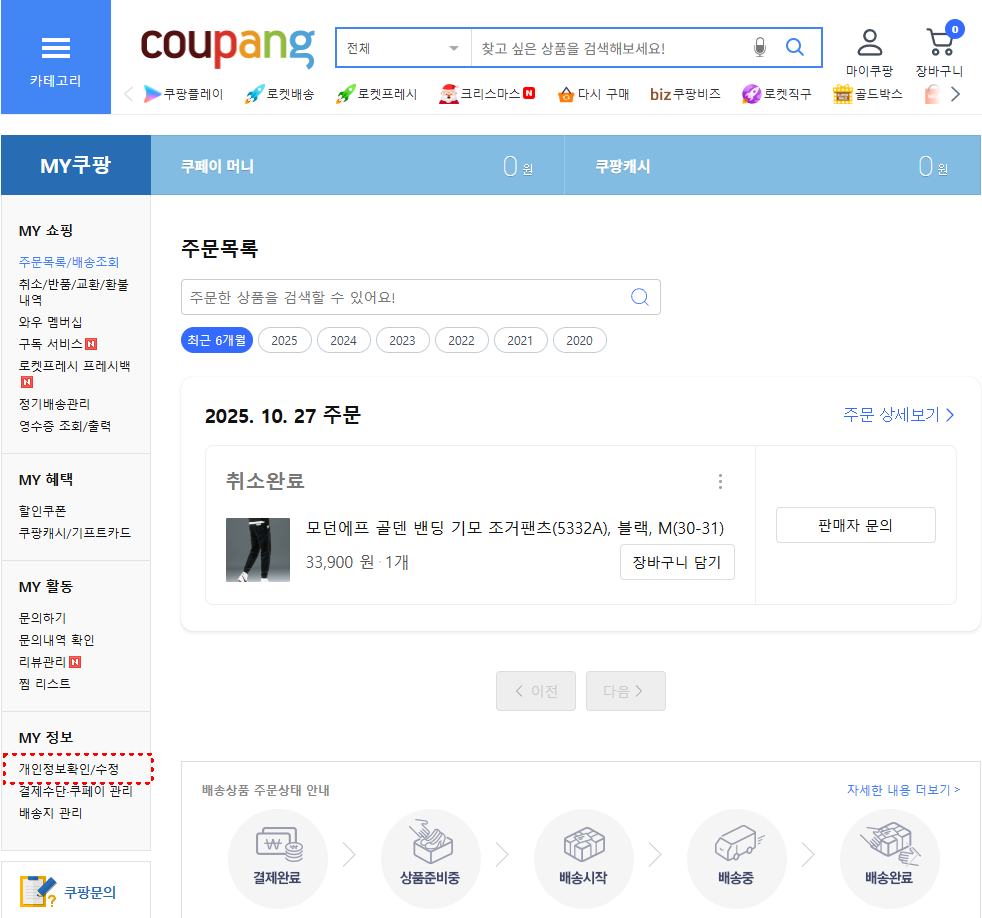982x918 pixels.
Task: Open 개인정보확인/수정 sidebar item
Action: coord(69,769)
